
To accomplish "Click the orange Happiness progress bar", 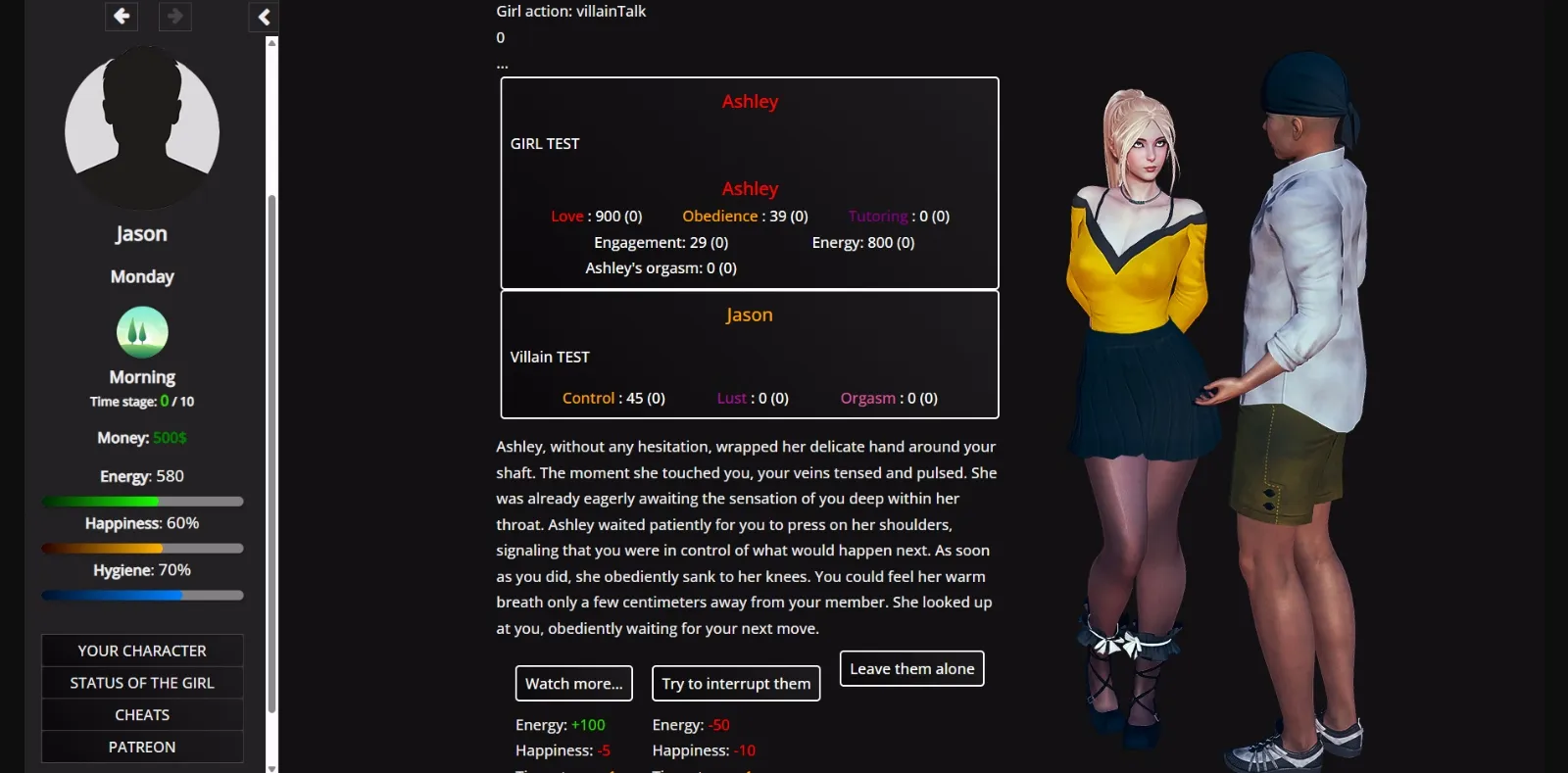I will click(142, 549).
